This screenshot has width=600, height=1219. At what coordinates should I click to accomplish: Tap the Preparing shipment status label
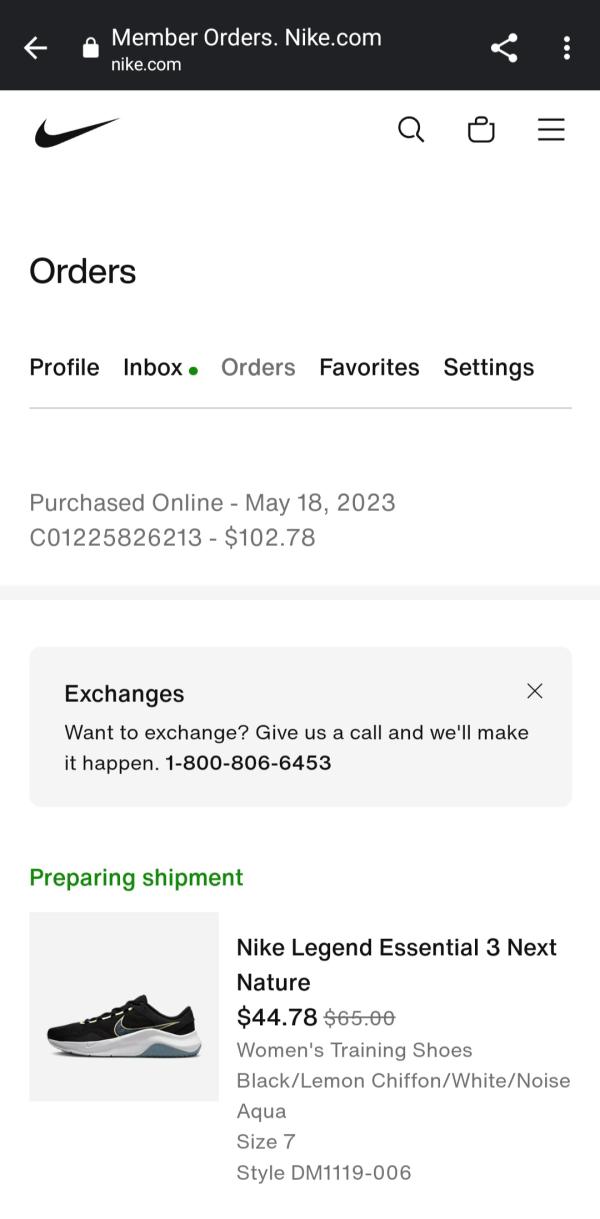[136, 877]
